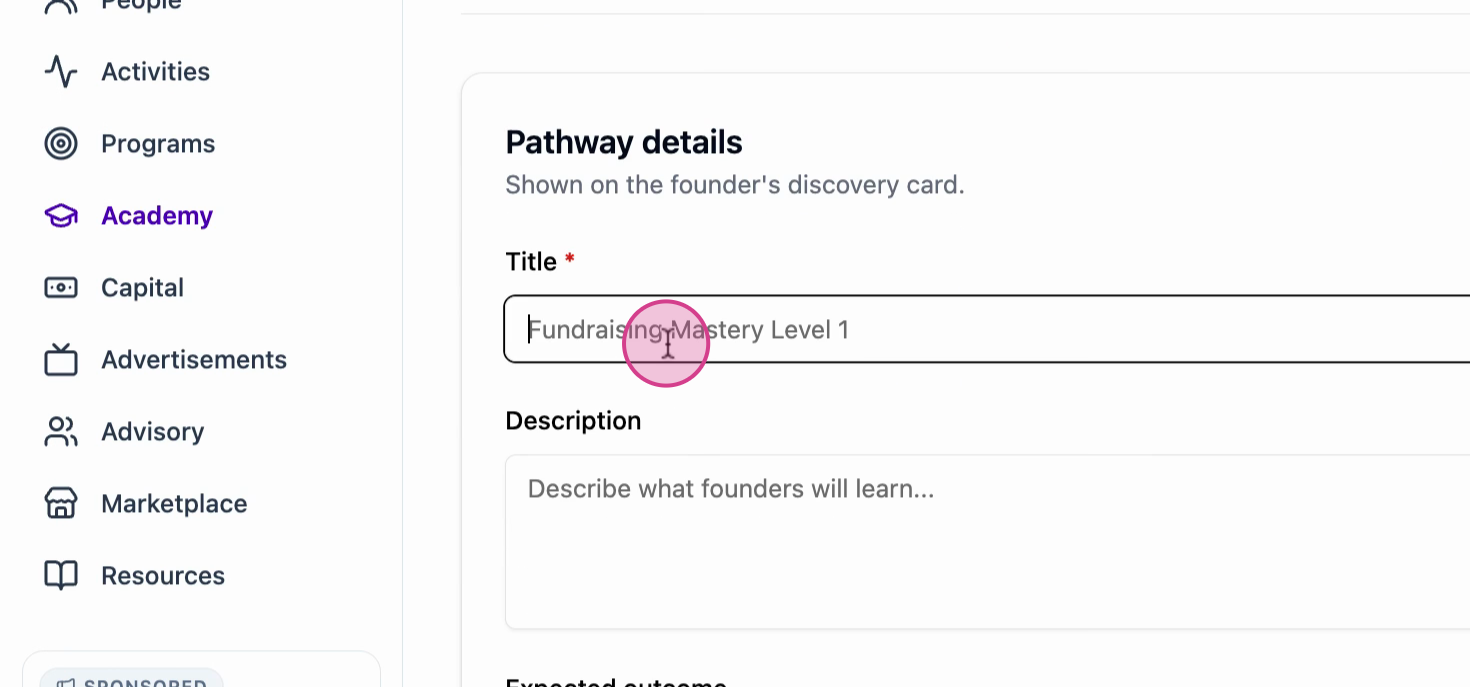Click the Resources open book icon
Viewport: 1470px width, 687px height.
click(x=61, y=576)
